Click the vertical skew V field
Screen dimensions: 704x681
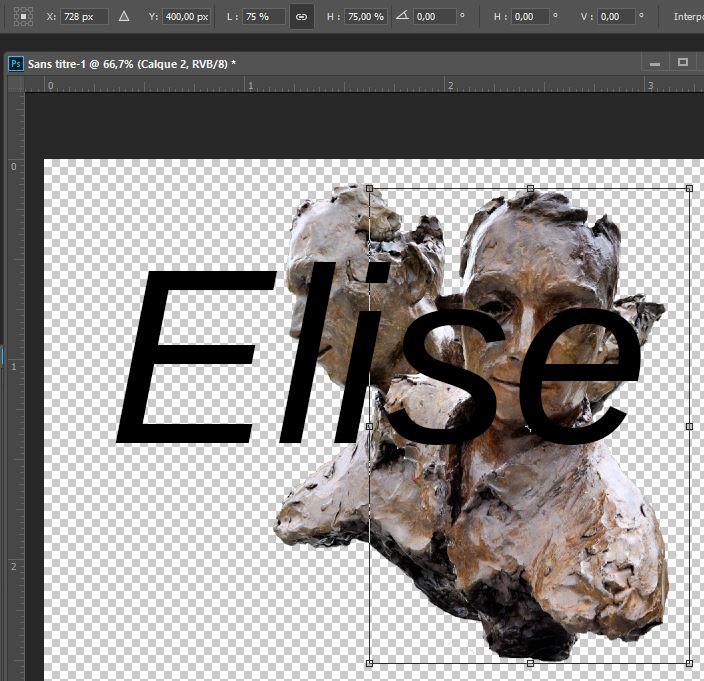(618, 17)
